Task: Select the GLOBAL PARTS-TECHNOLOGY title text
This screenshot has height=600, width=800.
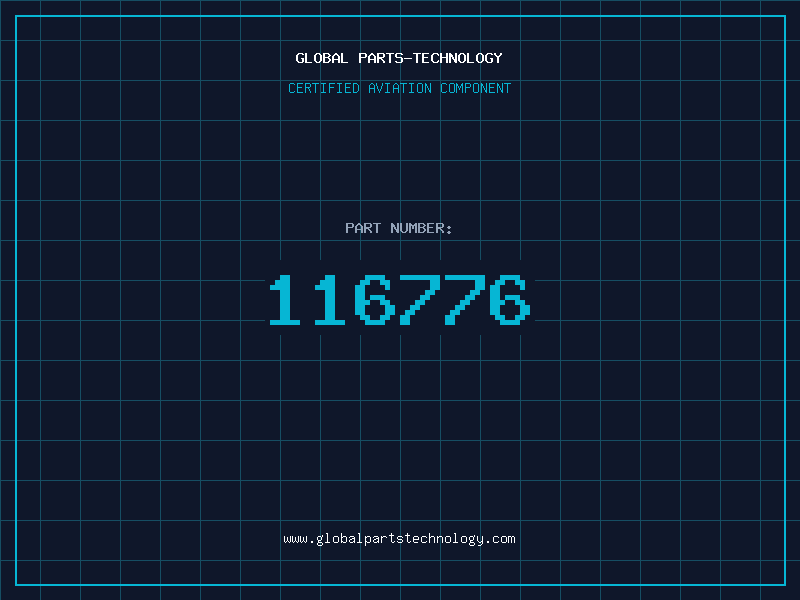Action: pyautogui.click(x=399, y=58)
